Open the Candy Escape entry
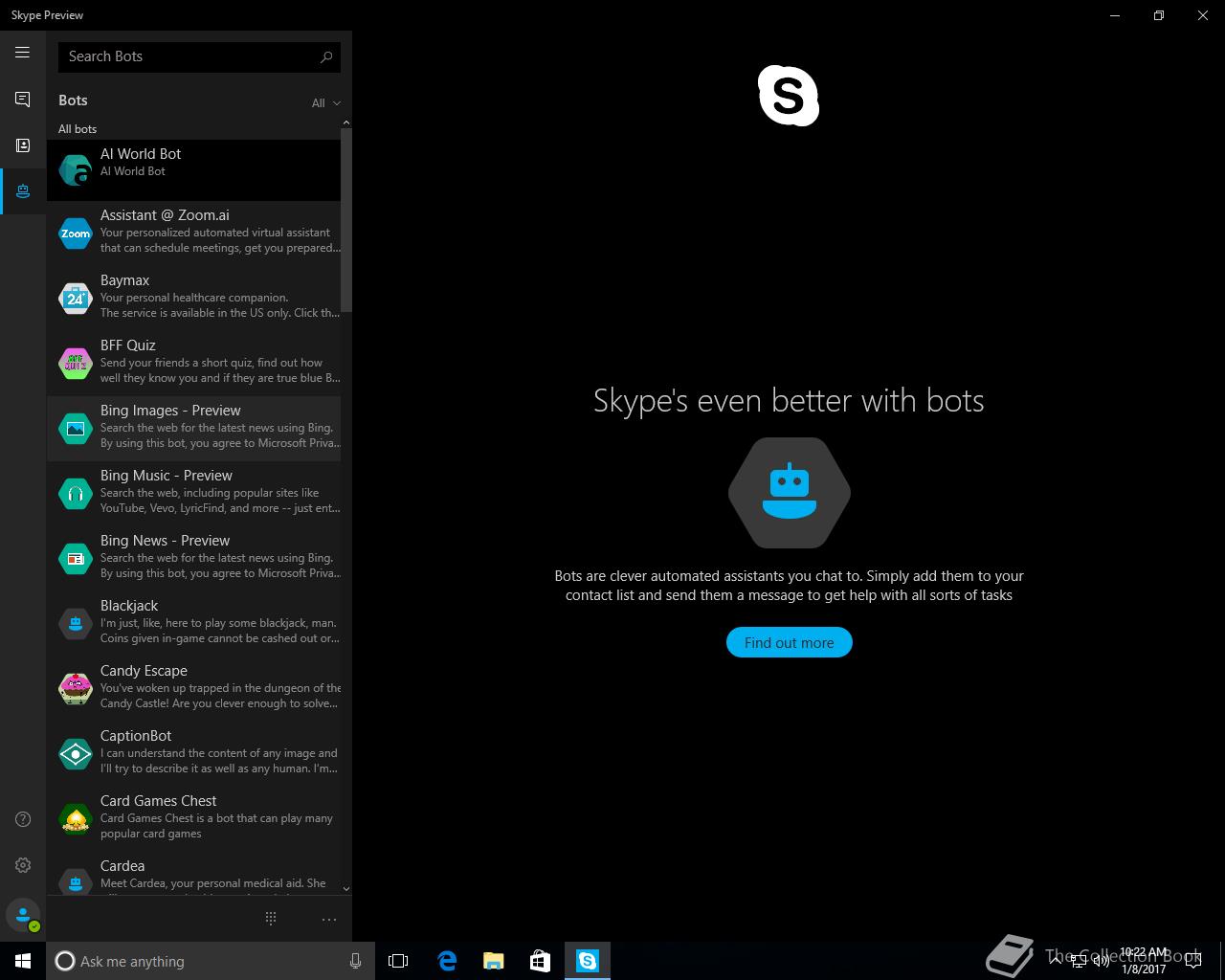The width and height of the screenshot is (1225, 980). (193, 689)
